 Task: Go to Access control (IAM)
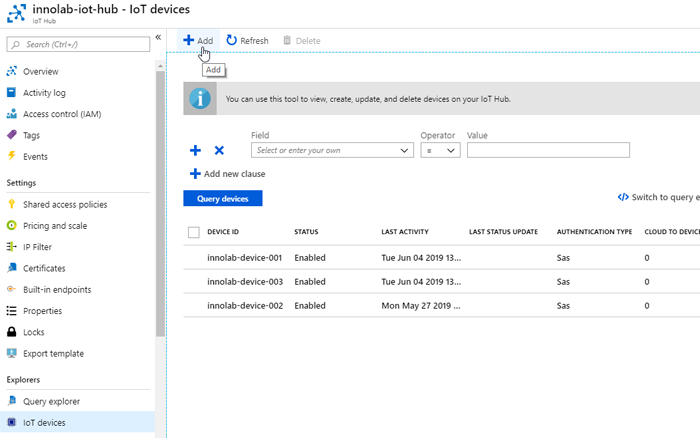point(61,114)
